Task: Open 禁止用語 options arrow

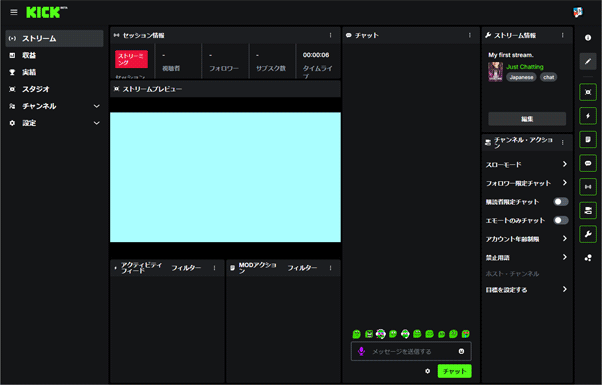Action: (x=564, y=257)
